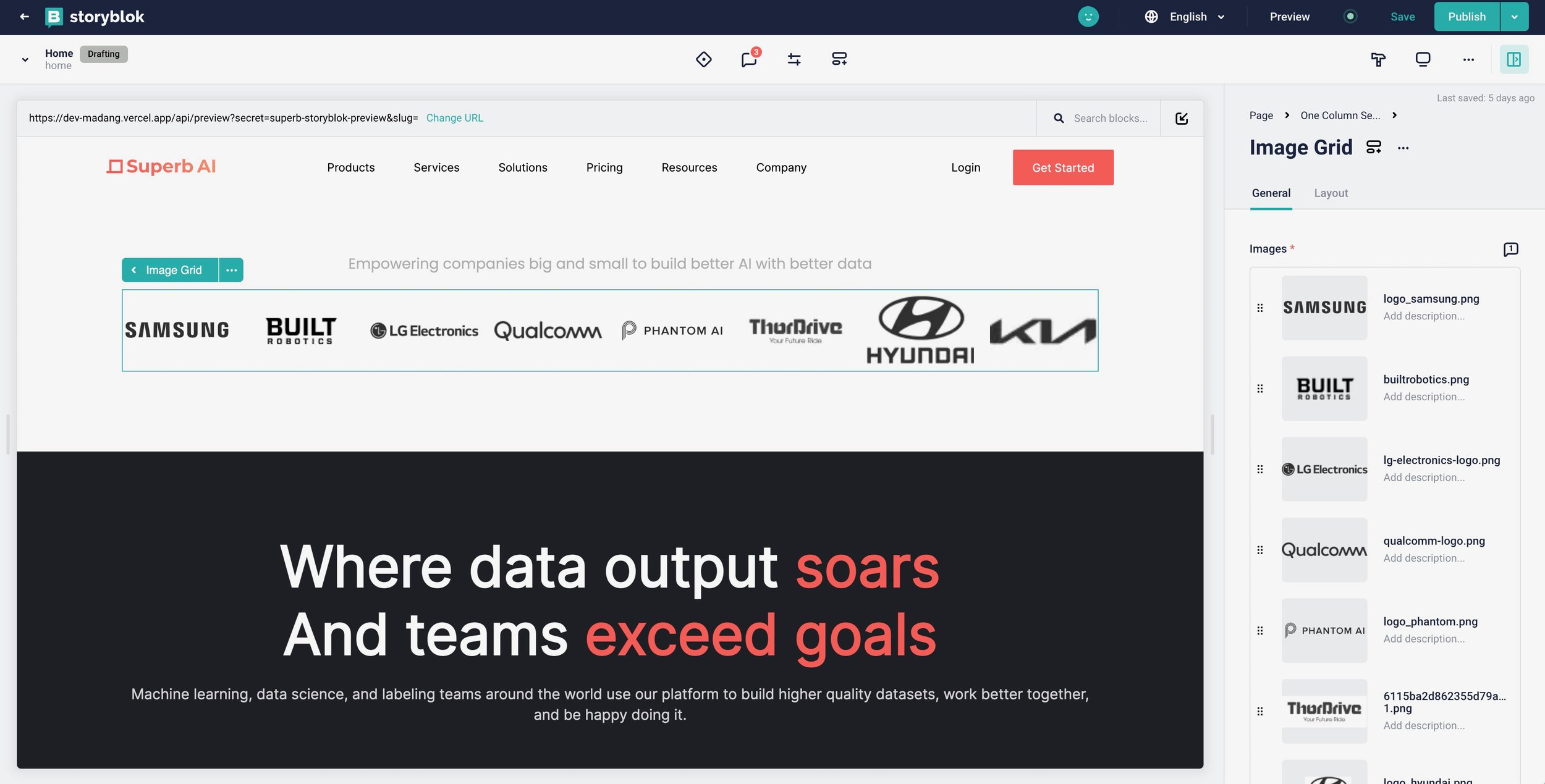The width and height of the screenshot is (1545, 784).
Task: Click the Save button
Action: [x=1402, y=17]
